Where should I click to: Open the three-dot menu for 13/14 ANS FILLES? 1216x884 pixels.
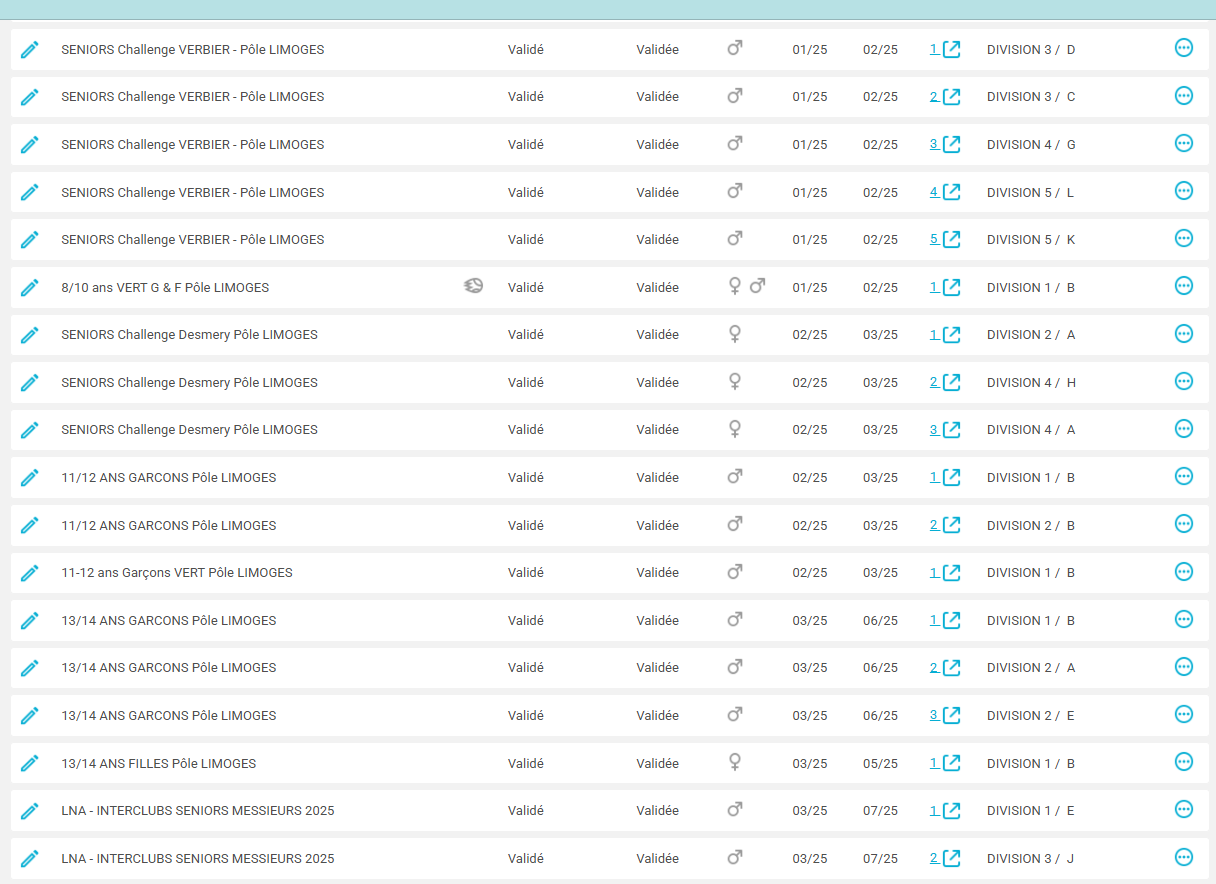tap(1183, 762)
